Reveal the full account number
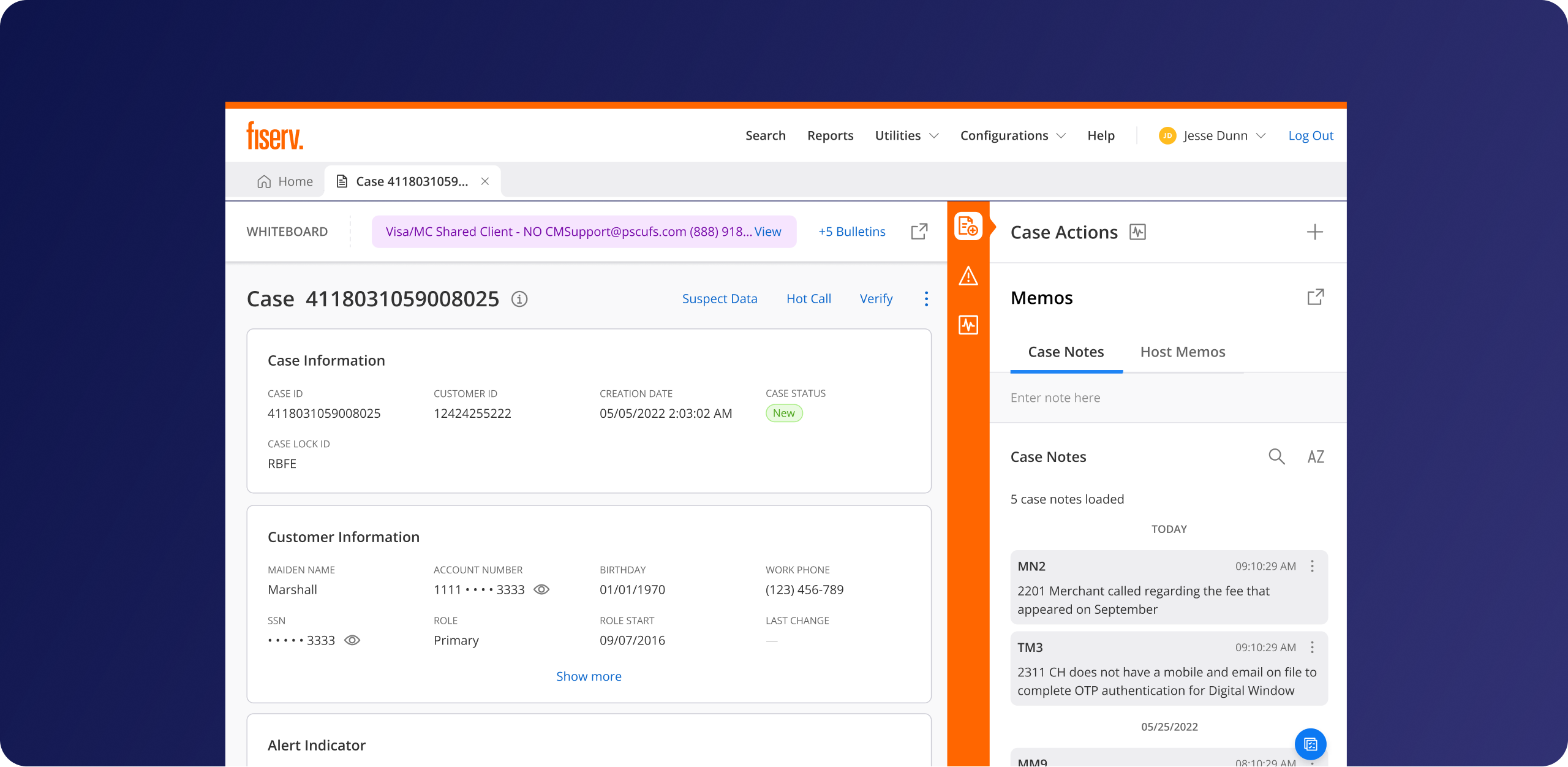This screenshot has height=767, width=1568. click(541, 589)
